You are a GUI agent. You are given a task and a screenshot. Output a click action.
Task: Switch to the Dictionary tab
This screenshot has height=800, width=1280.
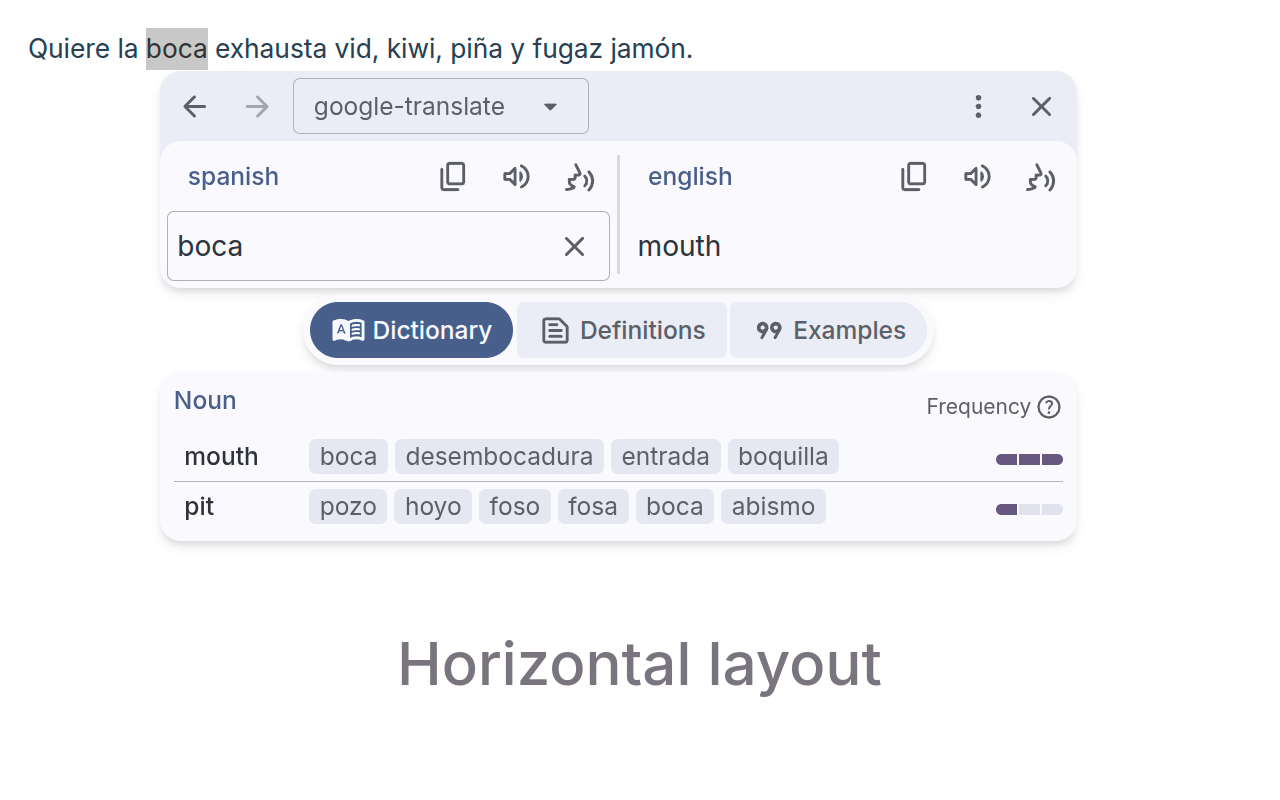click(x=411, y=330)
